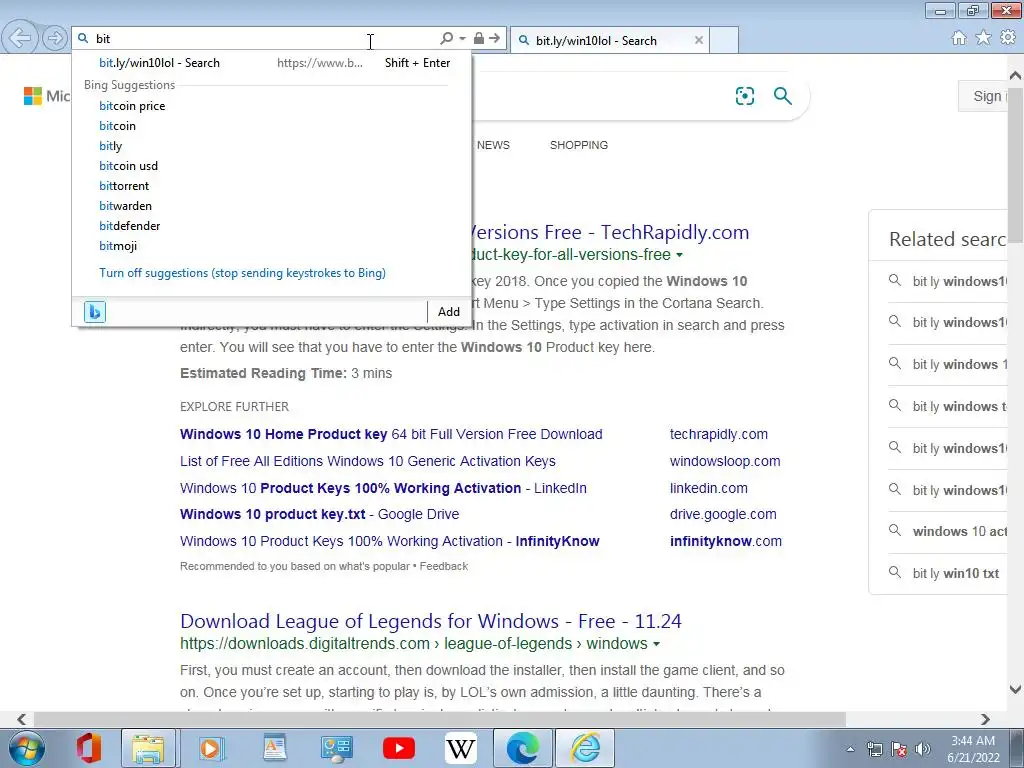Click the Bing search provider icon

pos(95,312)
